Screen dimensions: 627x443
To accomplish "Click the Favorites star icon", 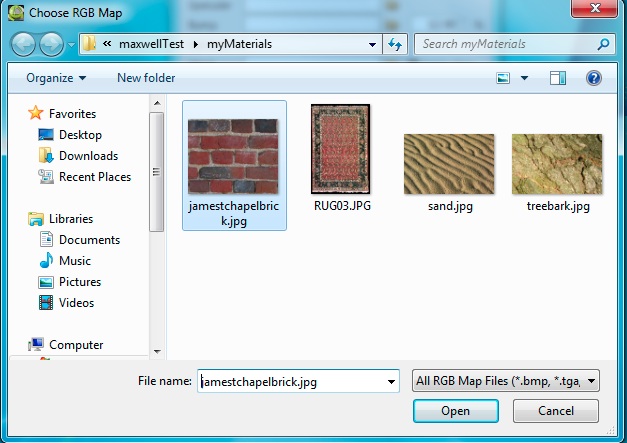I will pos(36,113).
